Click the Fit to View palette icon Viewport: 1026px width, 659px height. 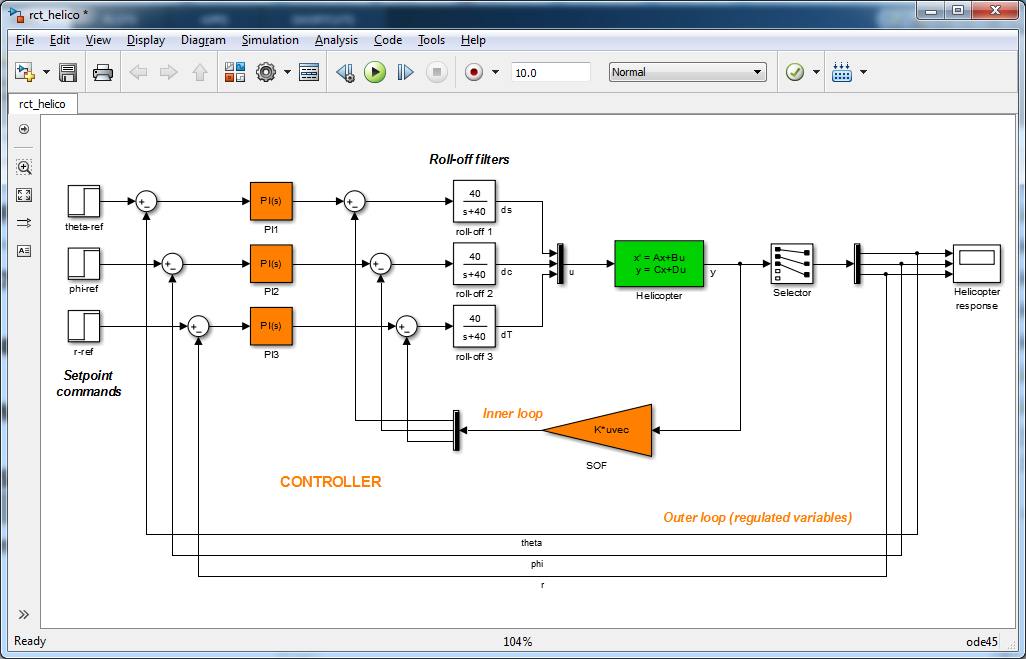(x=24, y=195)
